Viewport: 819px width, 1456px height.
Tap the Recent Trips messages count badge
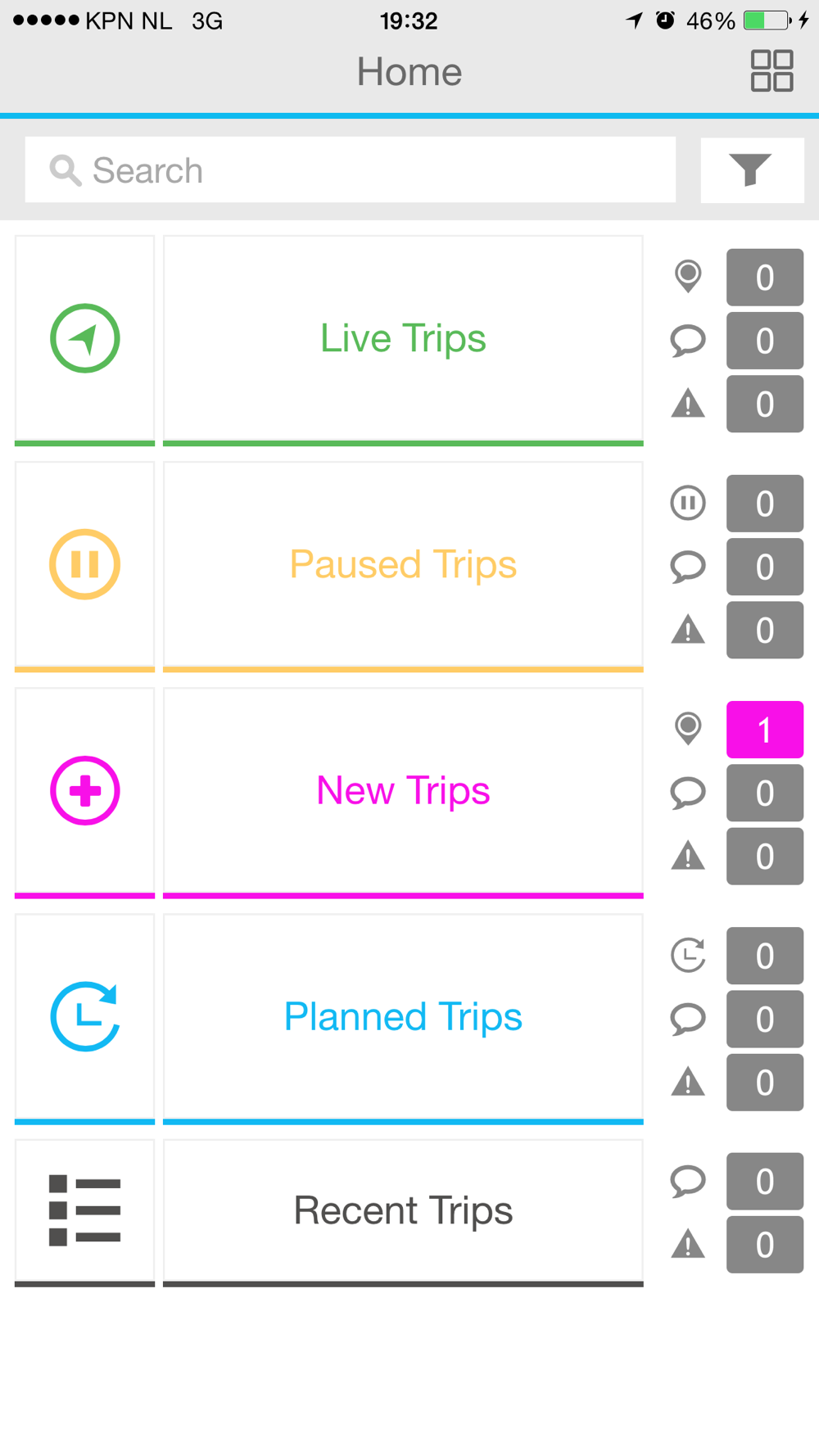point(765,1182)
